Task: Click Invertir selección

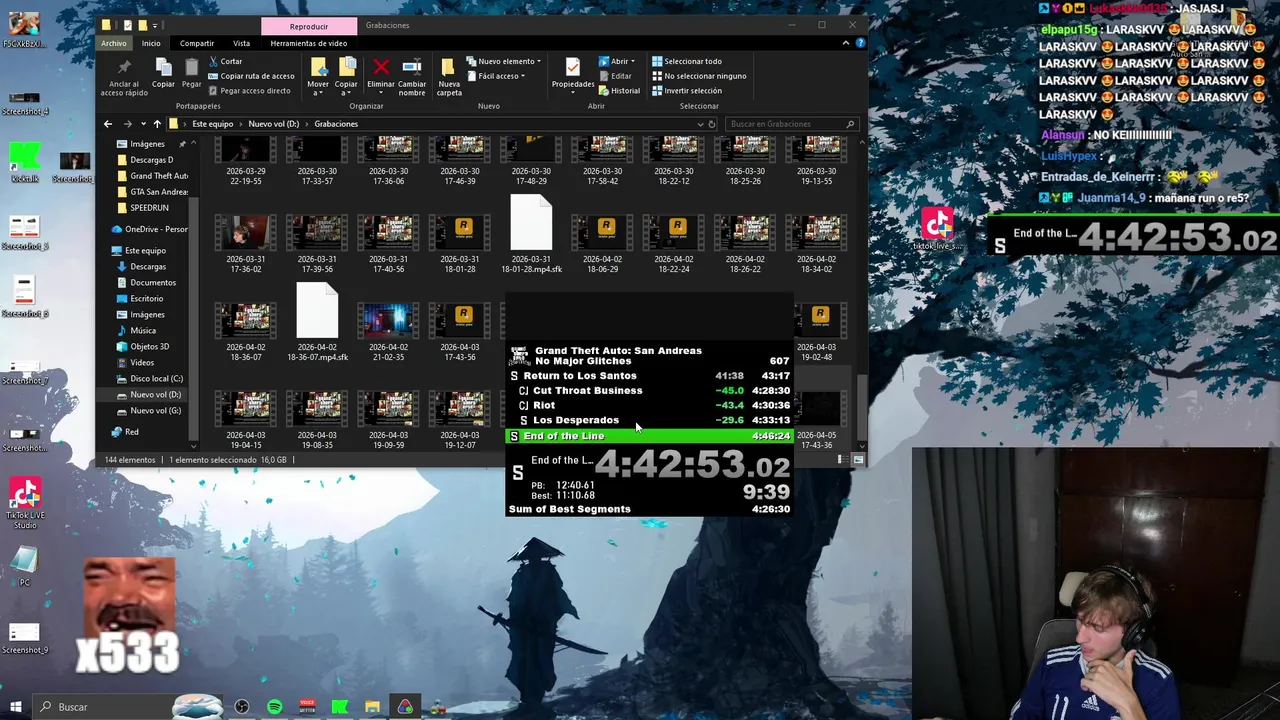Action: pyautogui.click(x=686, y=90)
